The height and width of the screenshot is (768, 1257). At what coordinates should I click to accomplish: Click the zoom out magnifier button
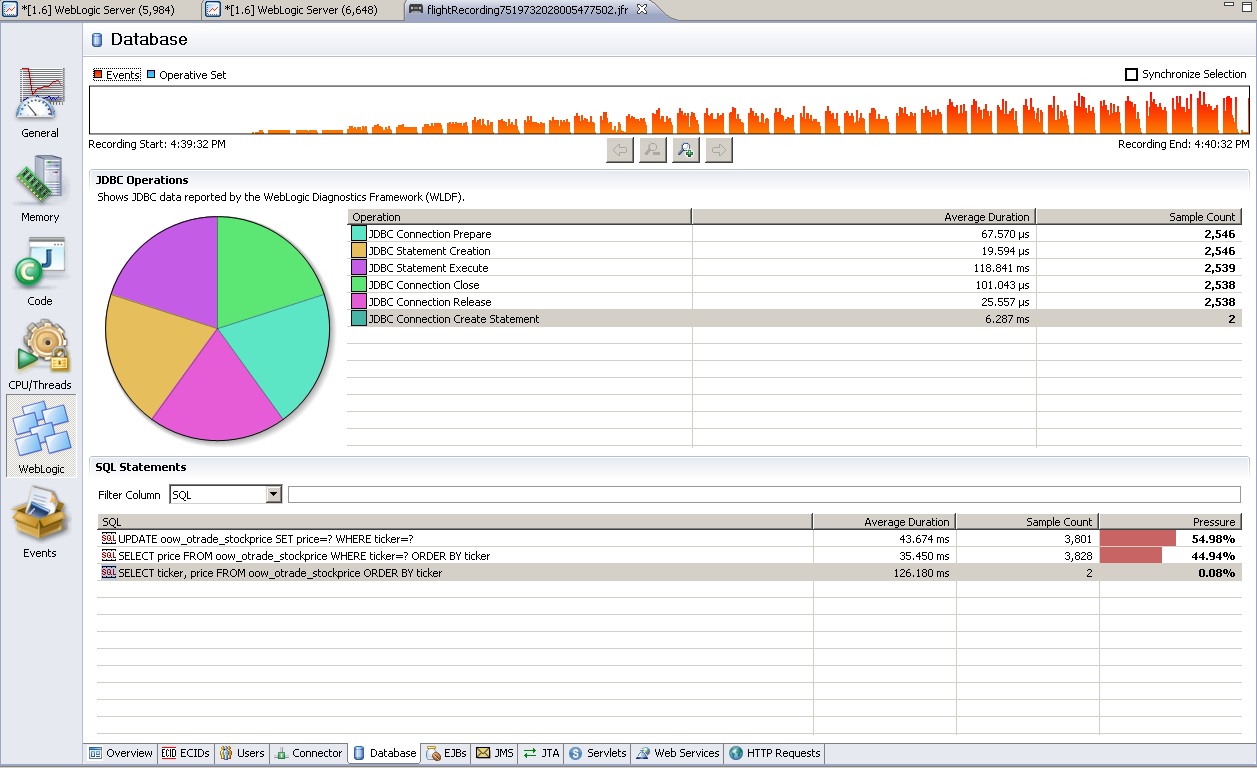(x=653, y=150)
